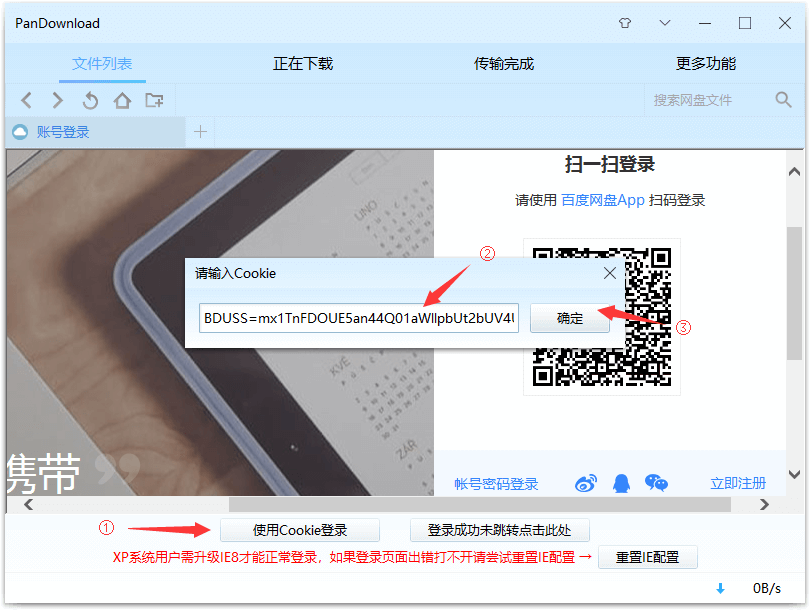Select the QQ login icon
The image size is (810, 610).
(x=621, y=483)
